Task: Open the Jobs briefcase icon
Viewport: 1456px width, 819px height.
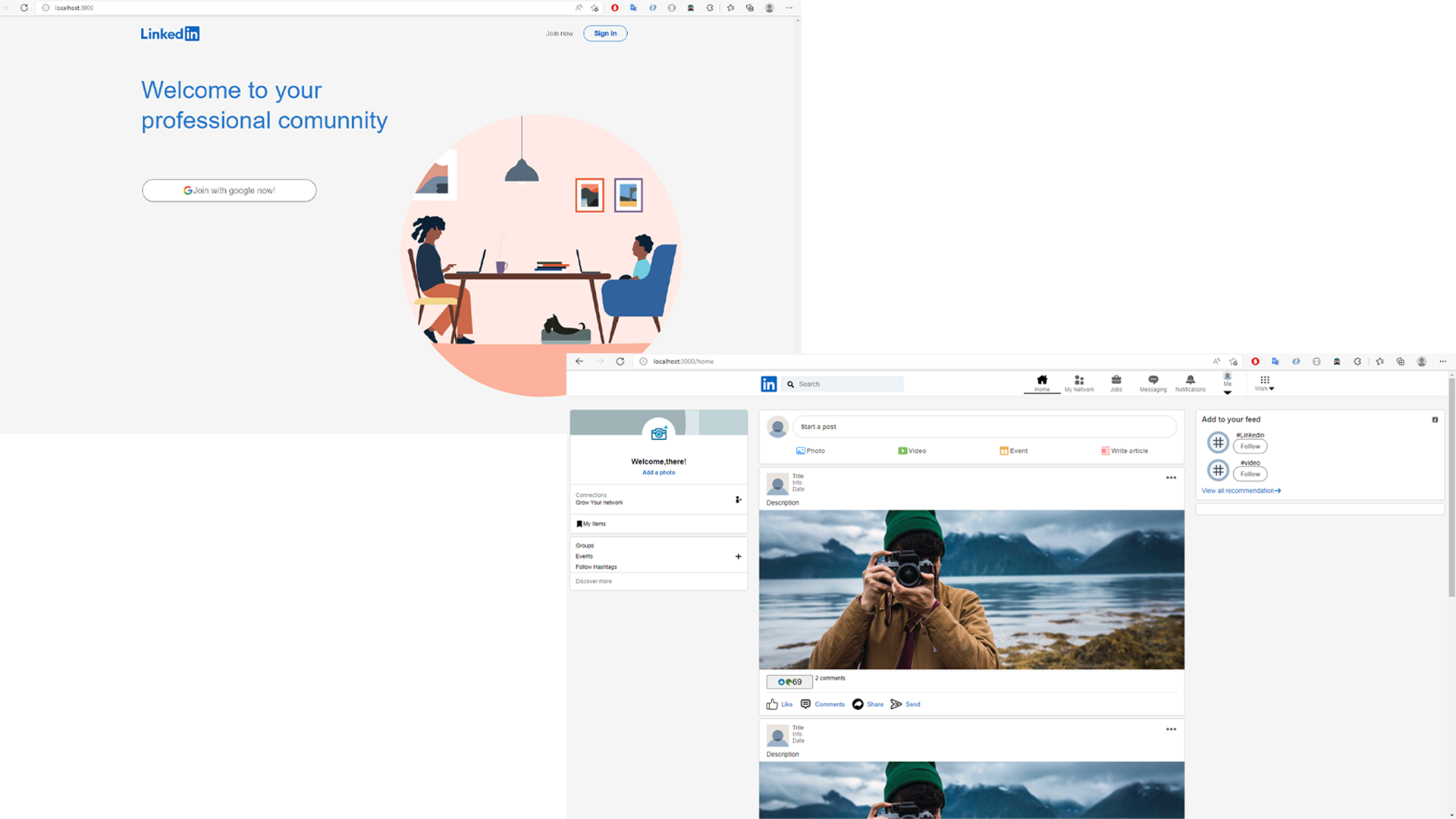Action: point(1116,379)
